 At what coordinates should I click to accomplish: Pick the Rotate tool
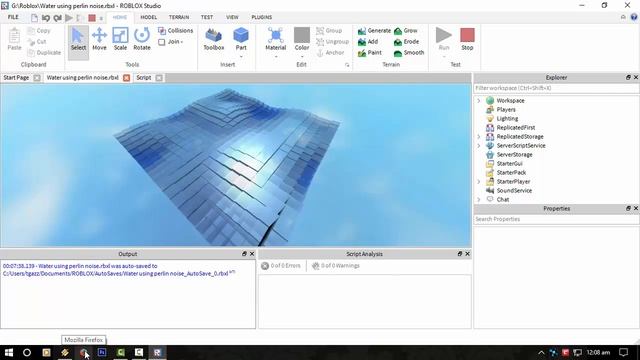[x=142, y=40]
